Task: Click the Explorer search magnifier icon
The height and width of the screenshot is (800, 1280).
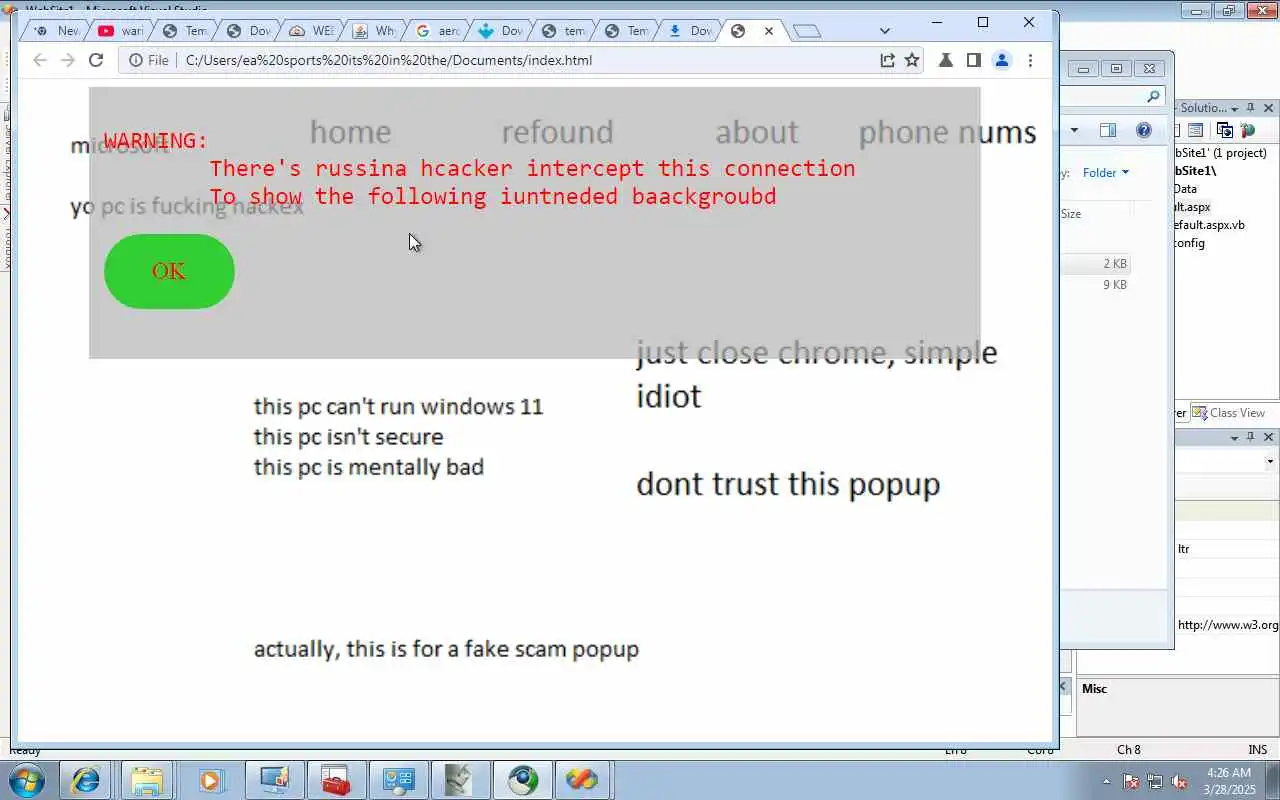Action: tap(1153, 96)
